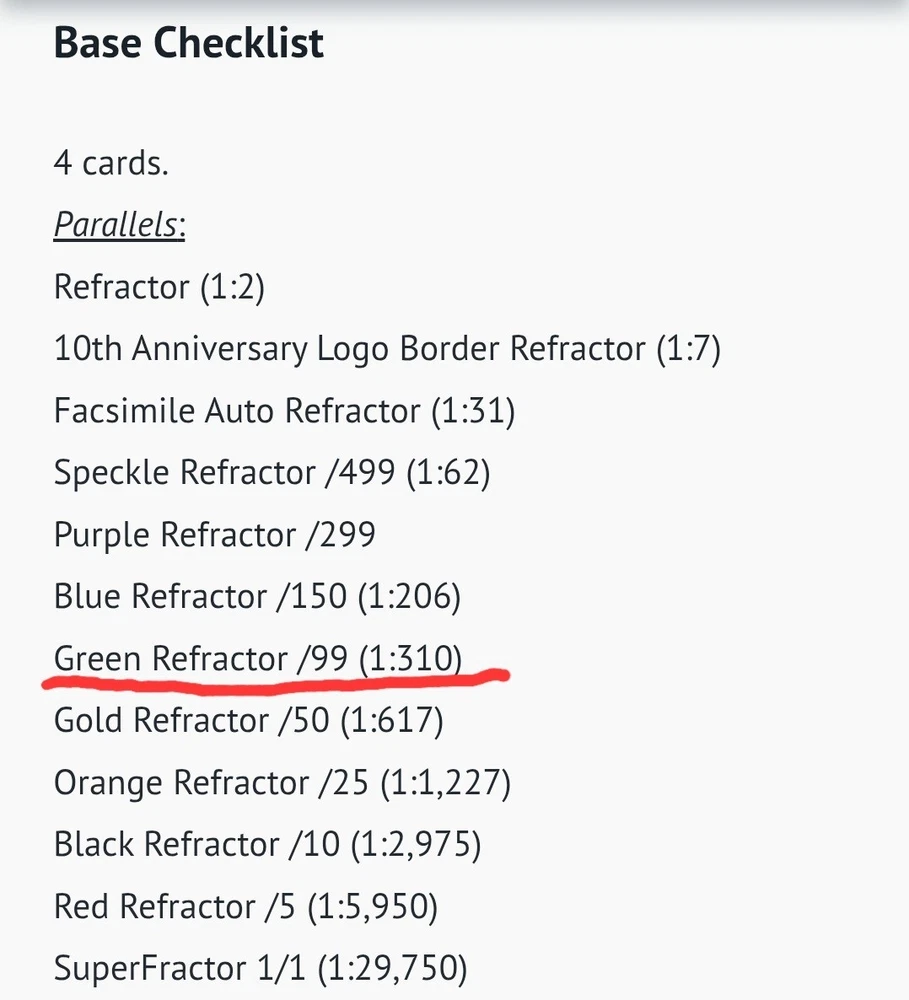Click the Base Checklist heading

click(x=189, y=43)
